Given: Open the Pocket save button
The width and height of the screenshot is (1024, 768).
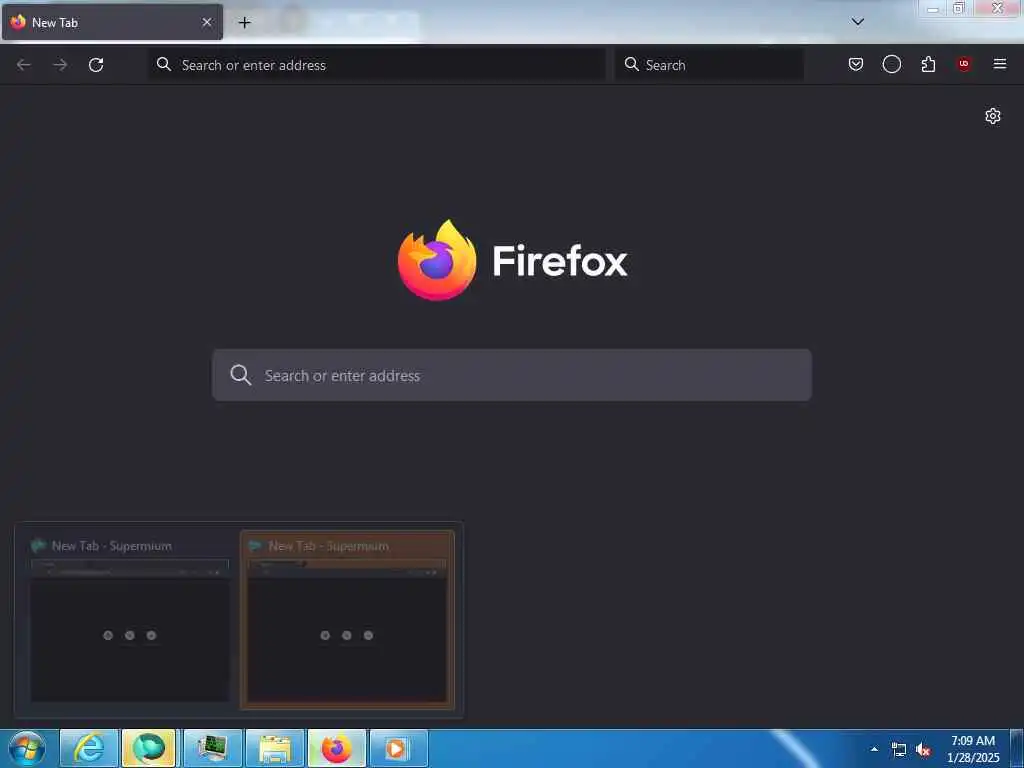Looking at the screenshot, I should (x=856, y=64).
